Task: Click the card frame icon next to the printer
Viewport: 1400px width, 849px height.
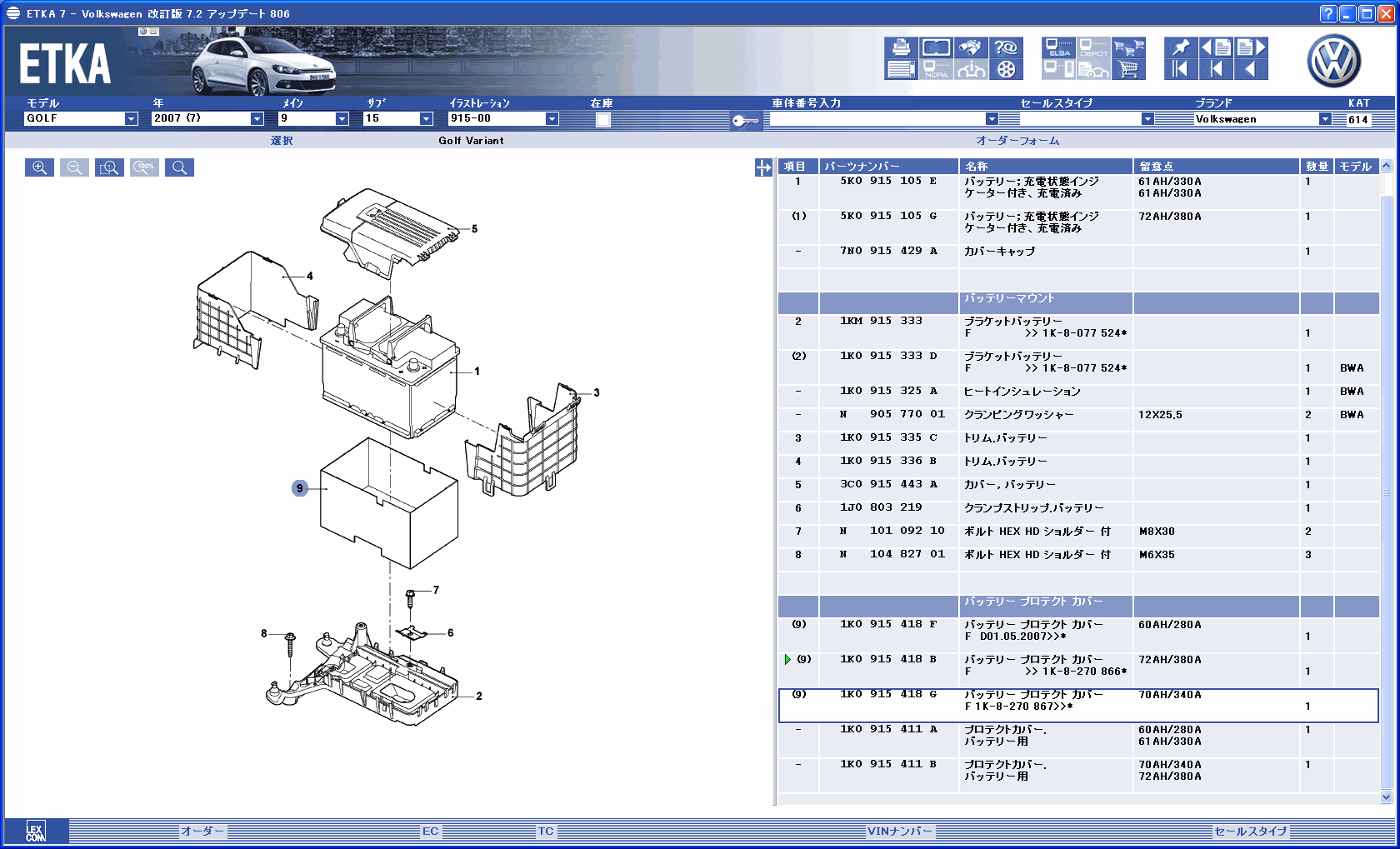Action: point(936,48)
